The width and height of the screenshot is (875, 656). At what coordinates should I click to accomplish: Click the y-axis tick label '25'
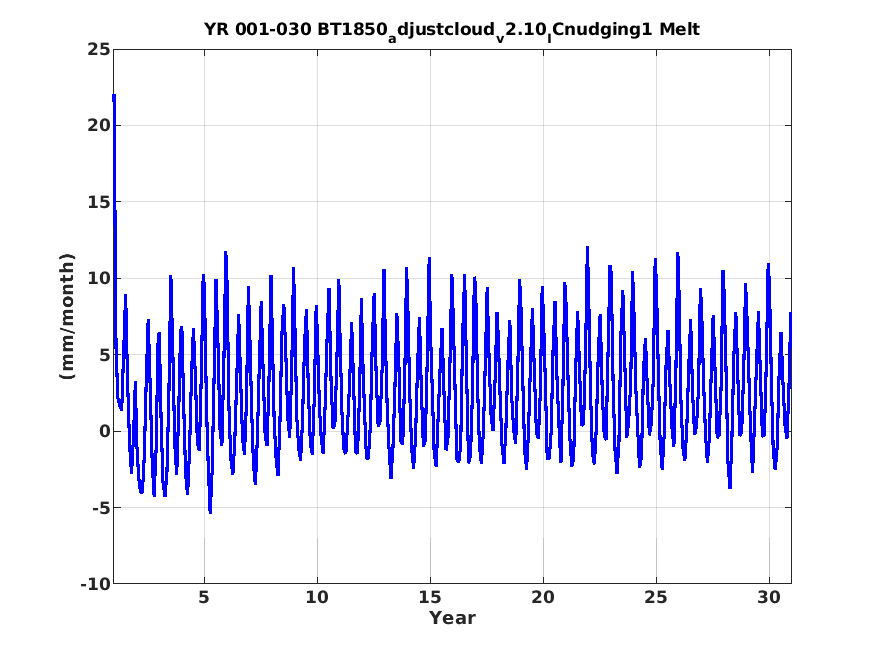point(99,49)
